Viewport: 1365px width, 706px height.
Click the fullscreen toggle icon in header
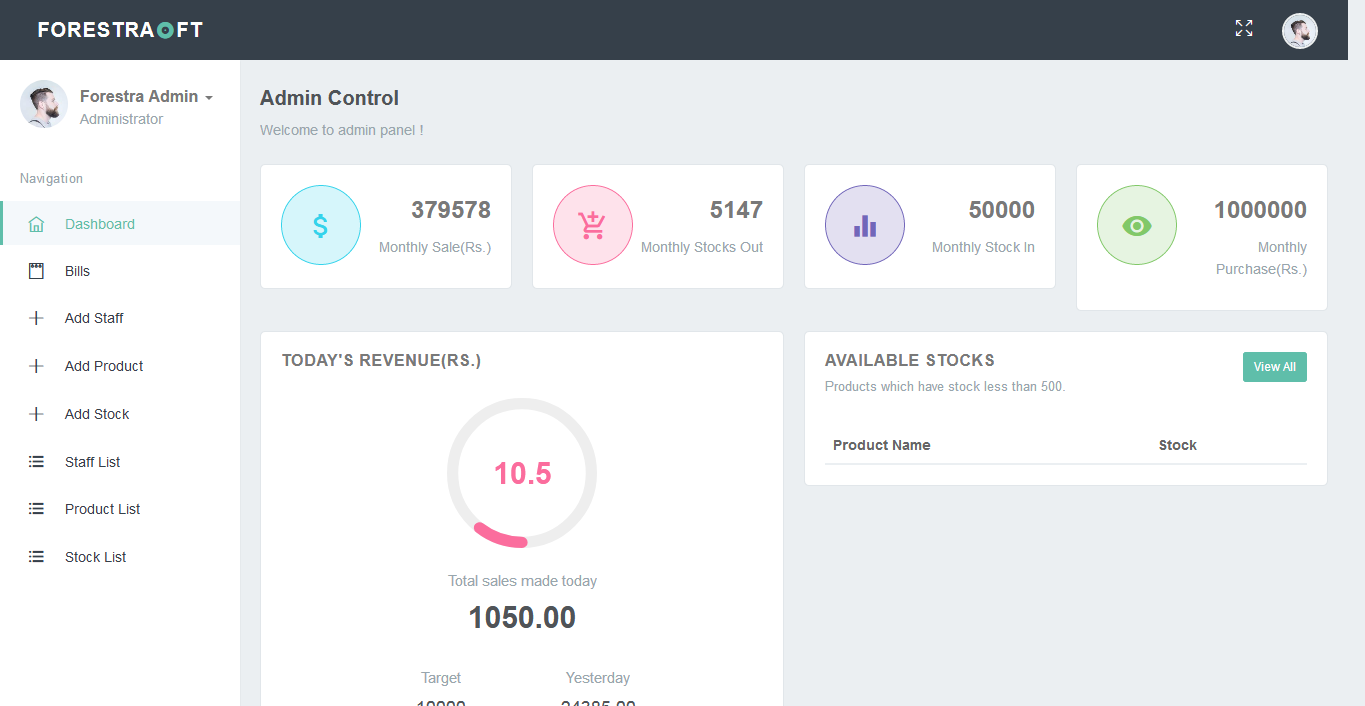click(1243, 29)
